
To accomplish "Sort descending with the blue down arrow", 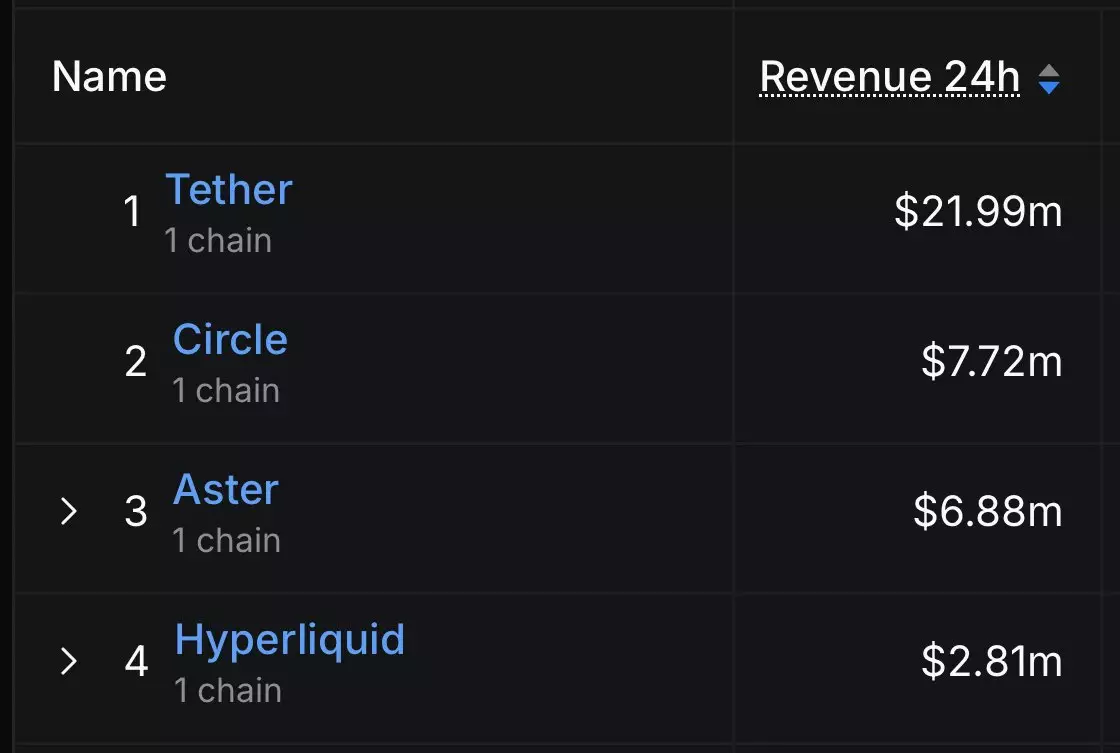I will 1049,87.
